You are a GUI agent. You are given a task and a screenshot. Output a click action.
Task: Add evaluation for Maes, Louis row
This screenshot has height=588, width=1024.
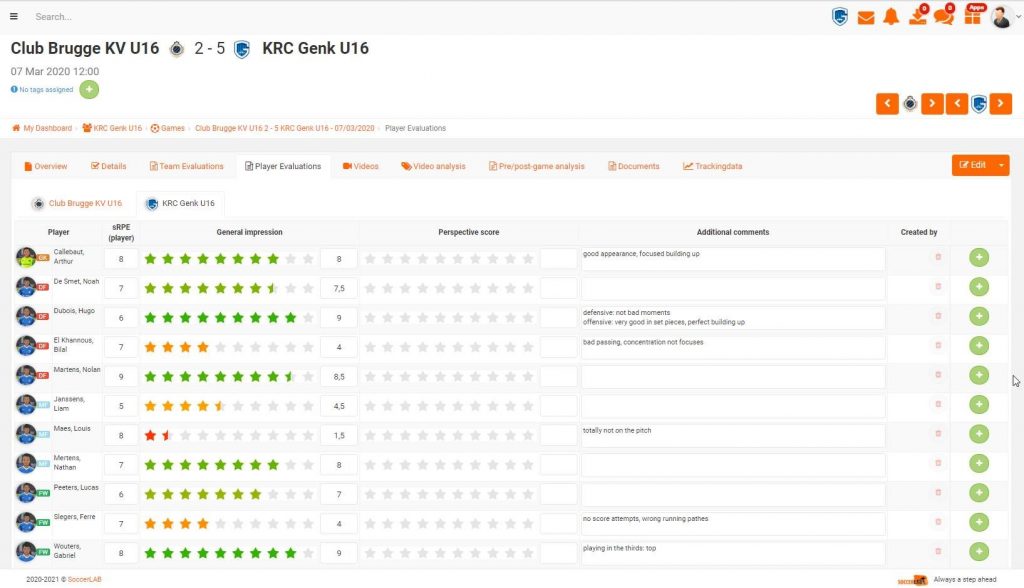[x=978, y=434]
